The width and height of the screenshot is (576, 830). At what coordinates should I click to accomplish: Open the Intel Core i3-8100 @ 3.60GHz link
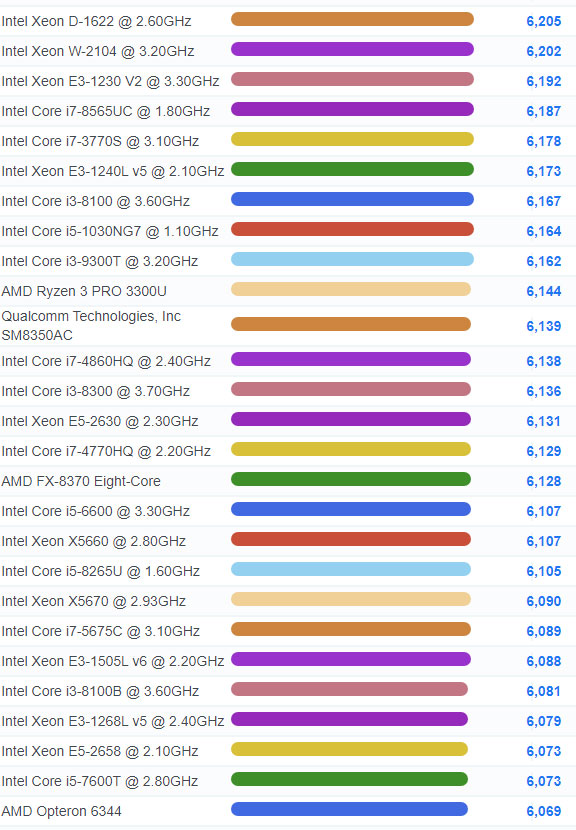96,201
